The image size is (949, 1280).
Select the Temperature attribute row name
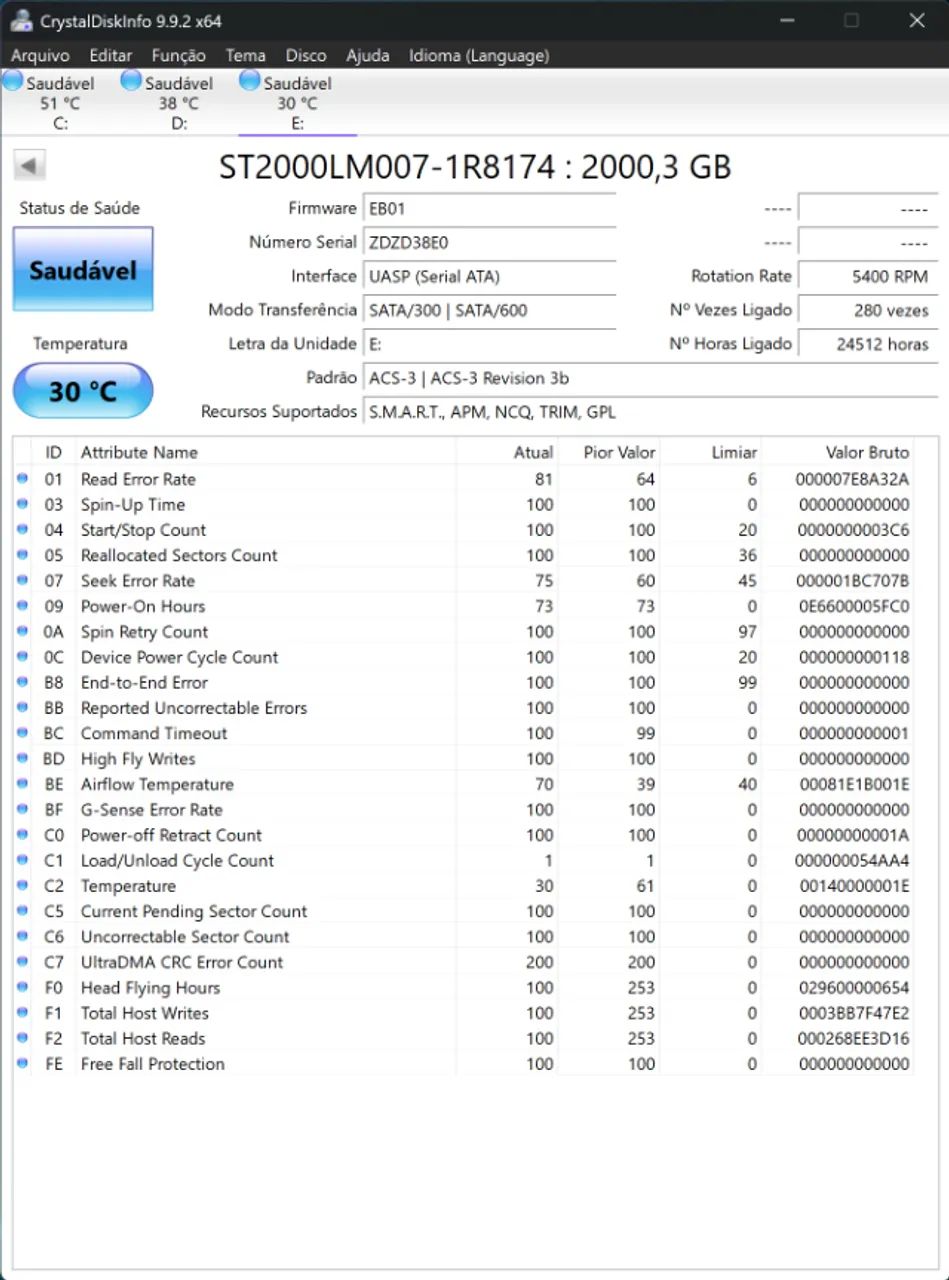pyautogui.click(x=128, y=886)
